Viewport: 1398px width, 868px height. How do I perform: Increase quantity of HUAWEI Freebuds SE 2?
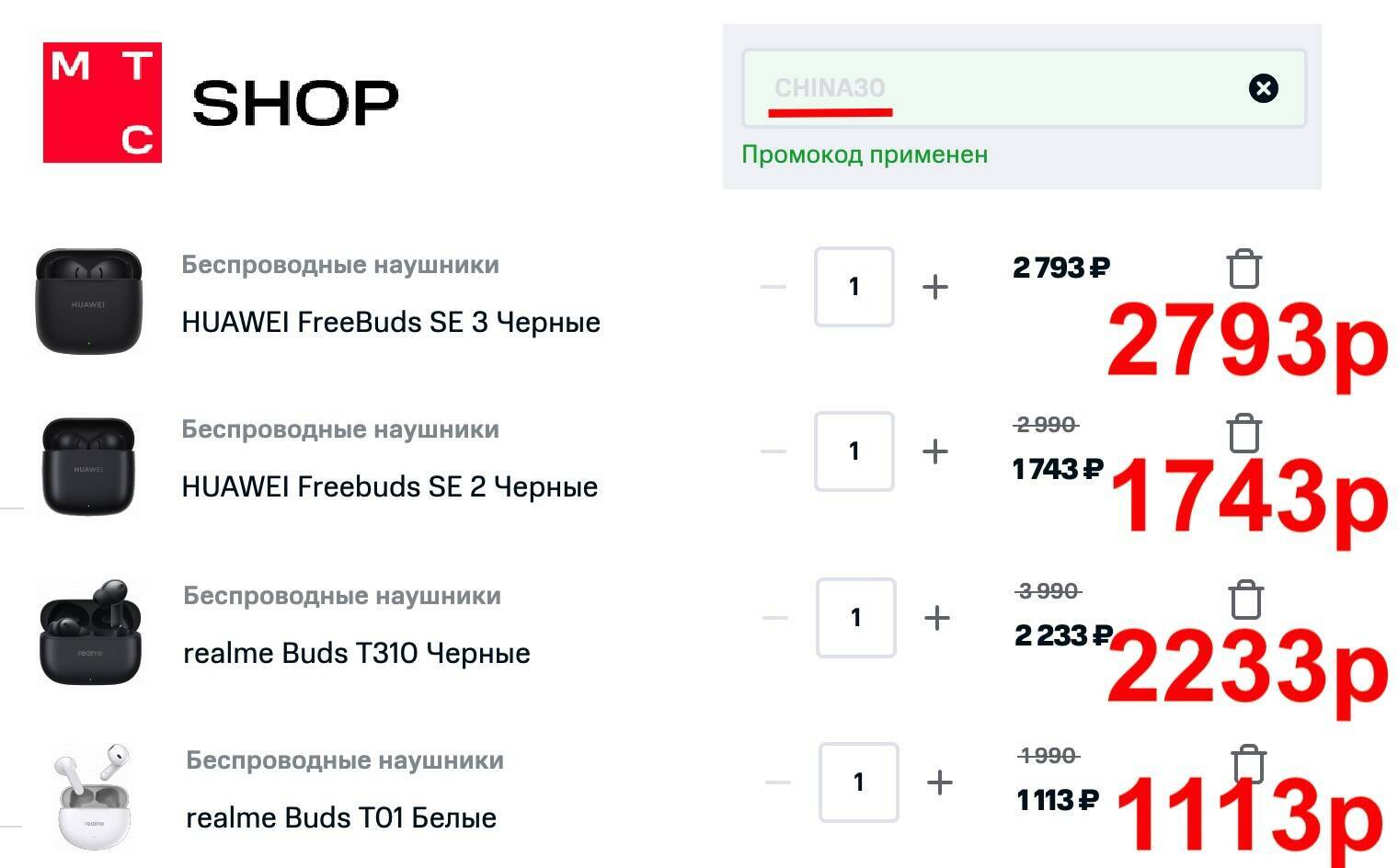point(934,451)
